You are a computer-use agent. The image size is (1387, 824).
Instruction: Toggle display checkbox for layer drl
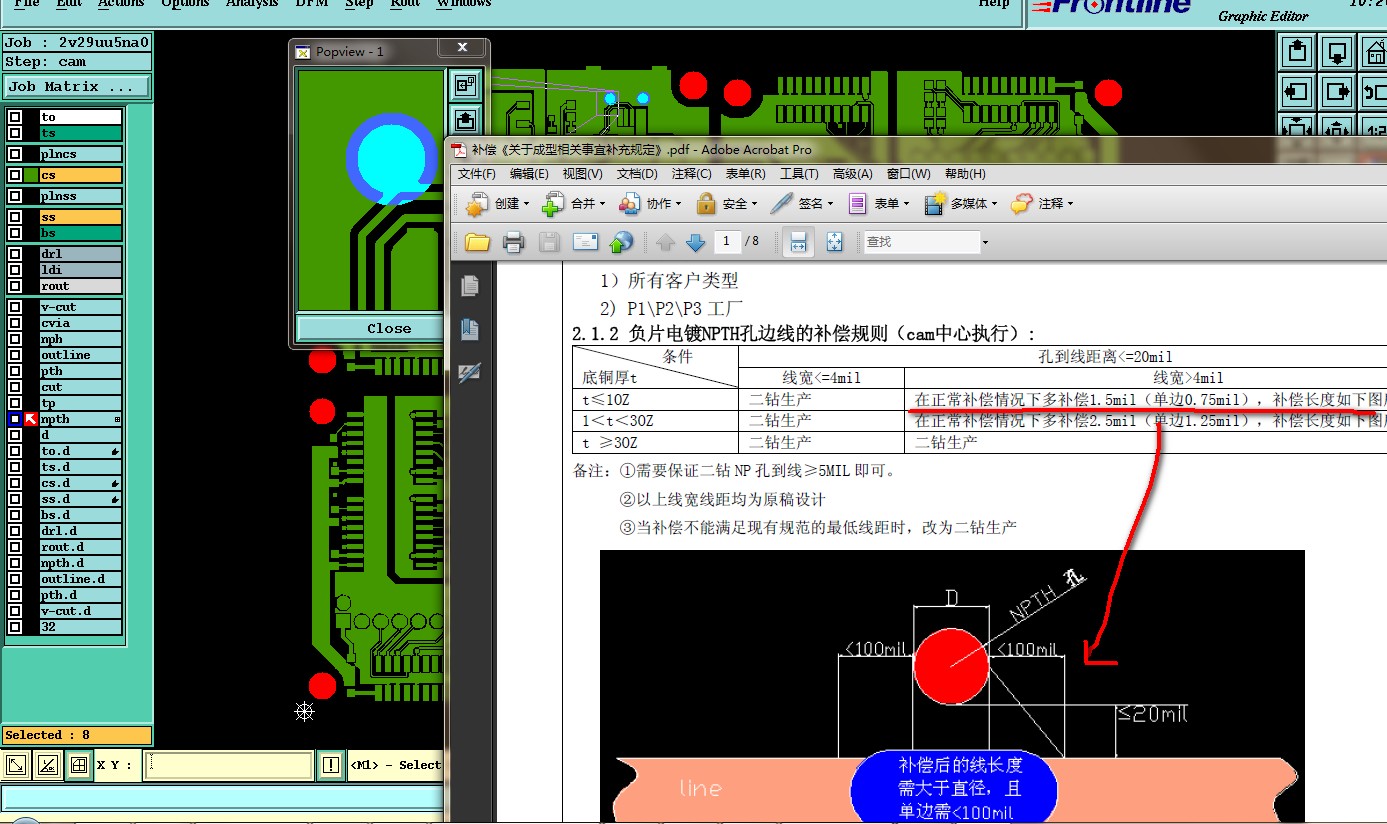pos(15,254)
